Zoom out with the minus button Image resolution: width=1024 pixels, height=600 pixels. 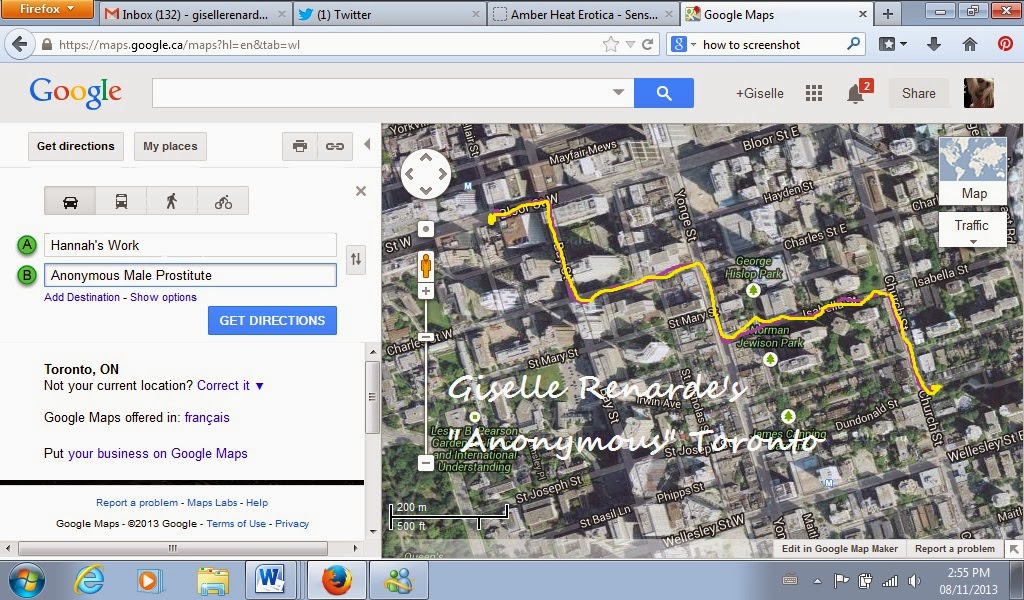point(426,463)
